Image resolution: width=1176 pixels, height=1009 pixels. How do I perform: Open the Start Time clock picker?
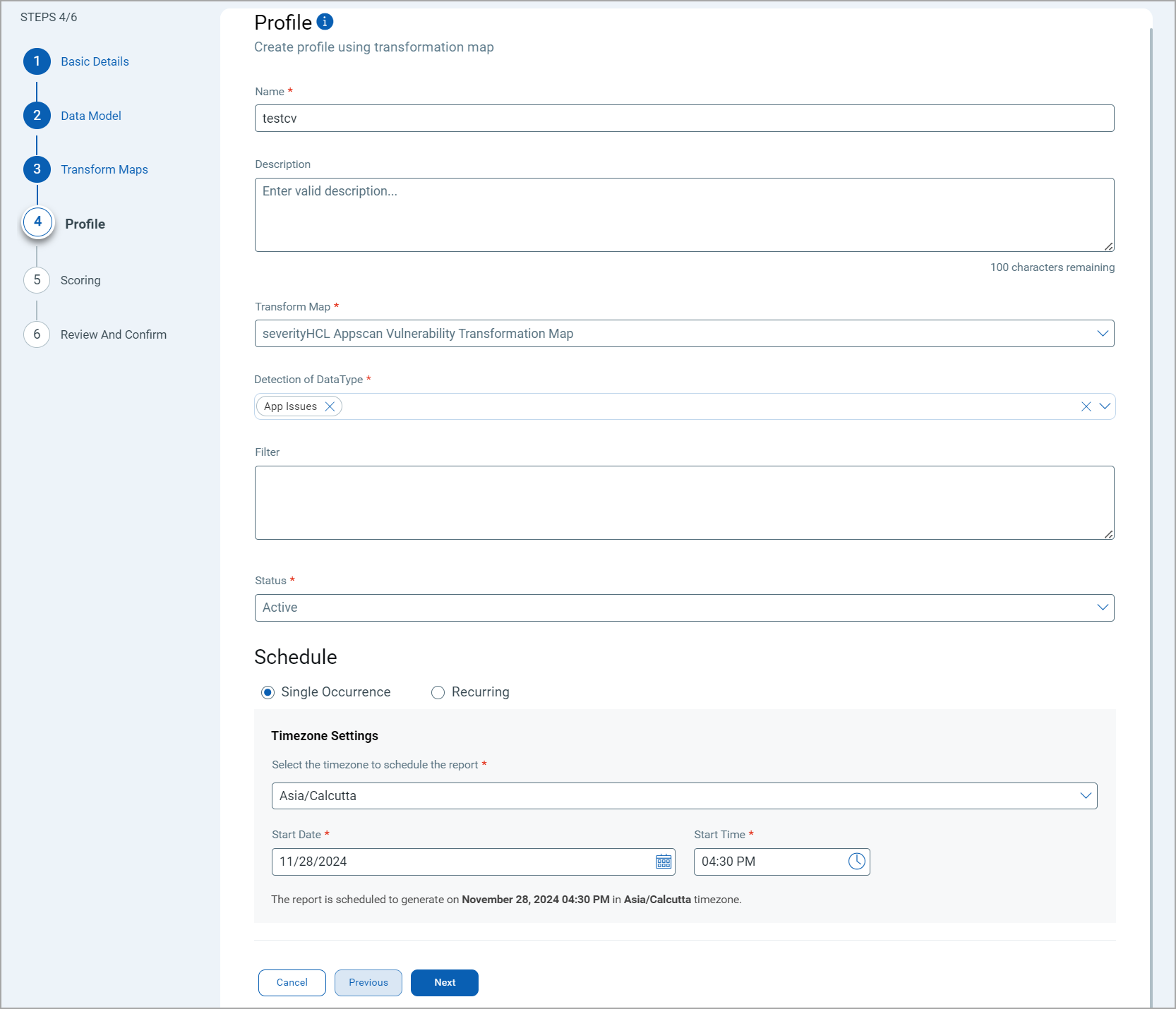(856, 862)
